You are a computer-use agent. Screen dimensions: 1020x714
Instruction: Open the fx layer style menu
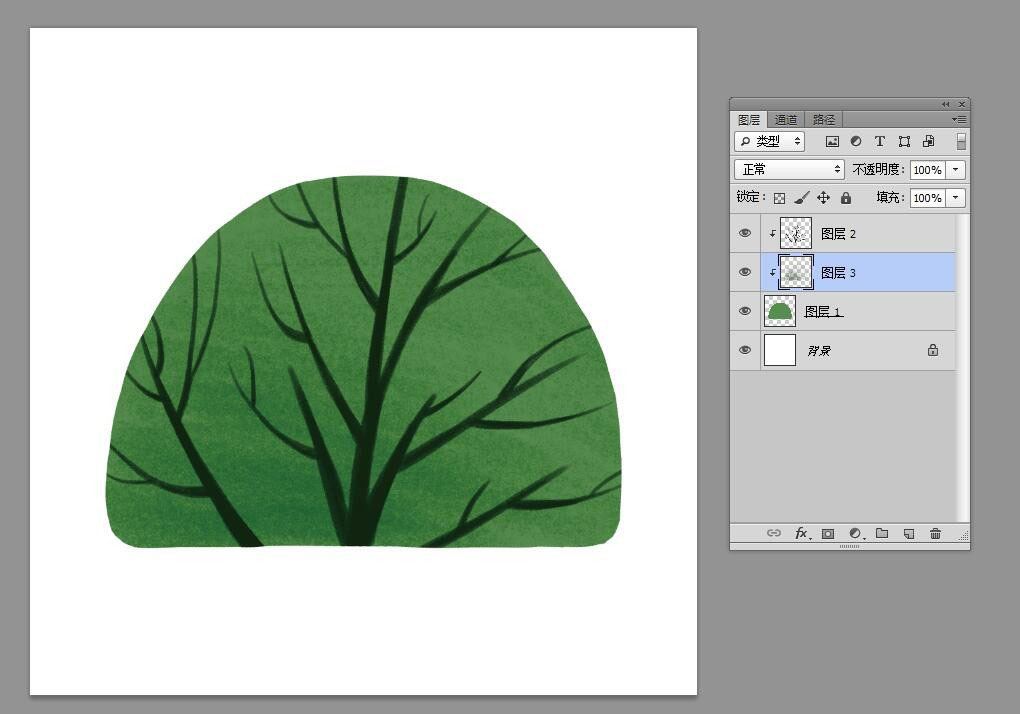[802, 533]
